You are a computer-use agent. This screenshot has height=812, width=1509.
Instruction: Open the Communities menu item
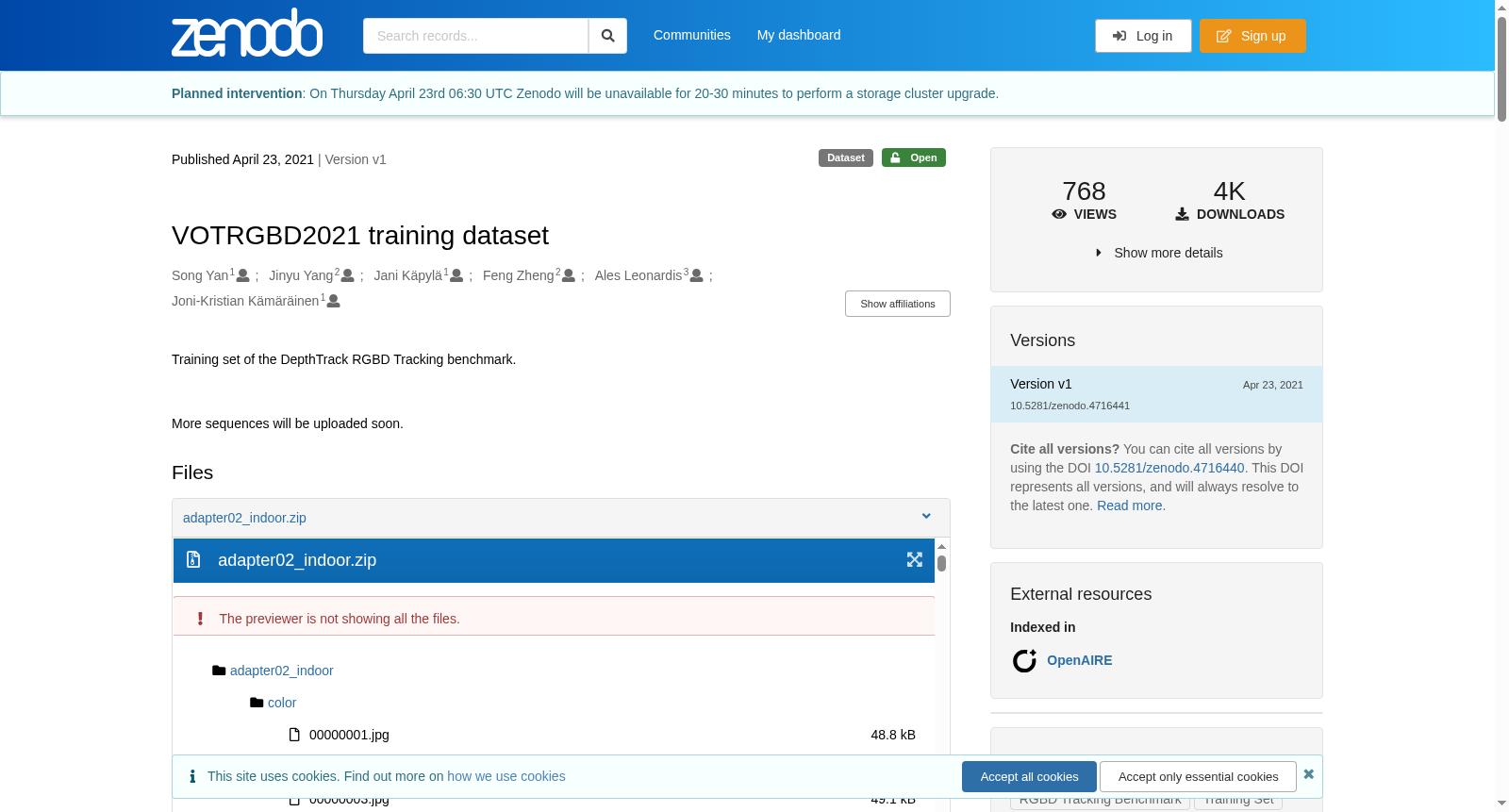692,35
